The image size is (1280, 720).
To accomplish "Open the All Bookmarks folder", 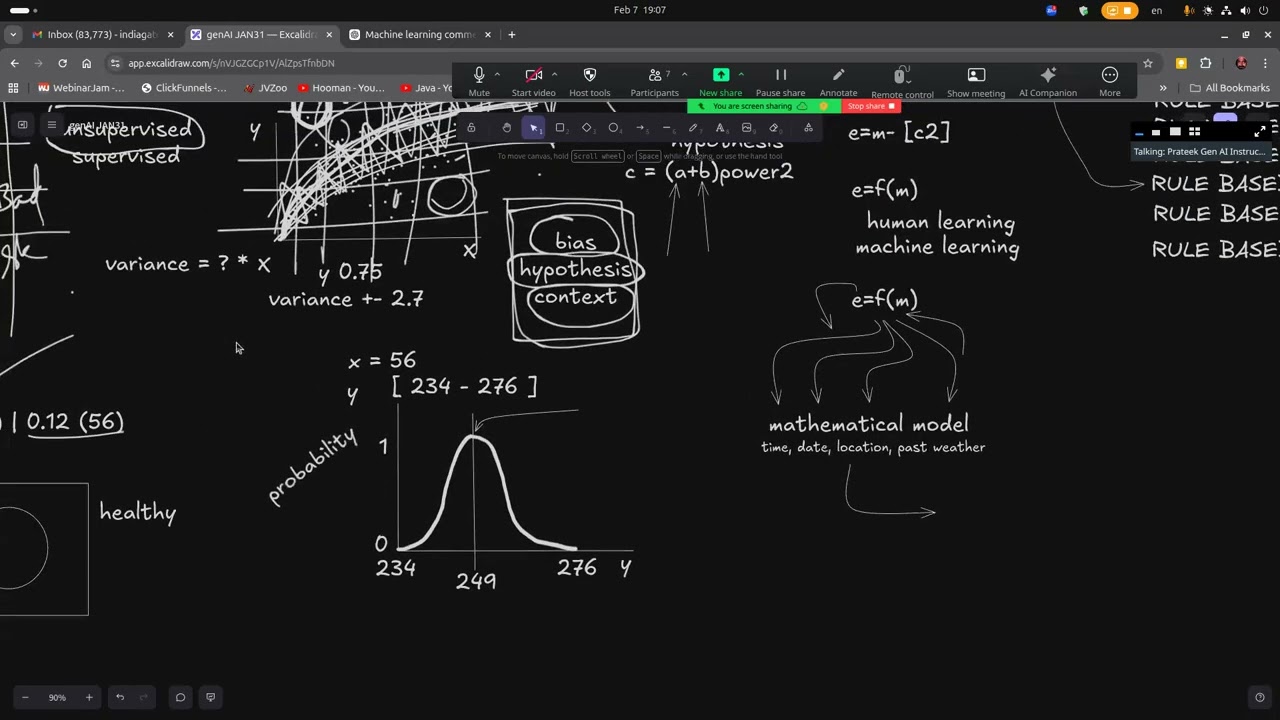I will [1229, 88].
